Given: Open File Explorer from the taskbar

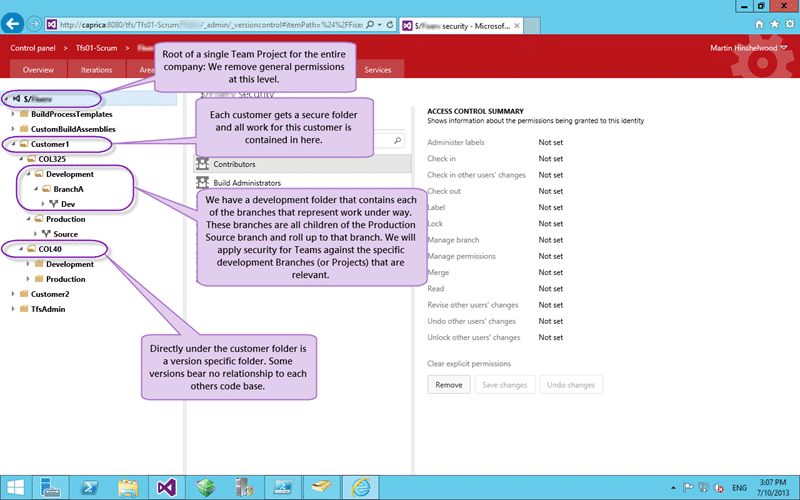Looking at the screenshot, I should [x=128, y=488].
